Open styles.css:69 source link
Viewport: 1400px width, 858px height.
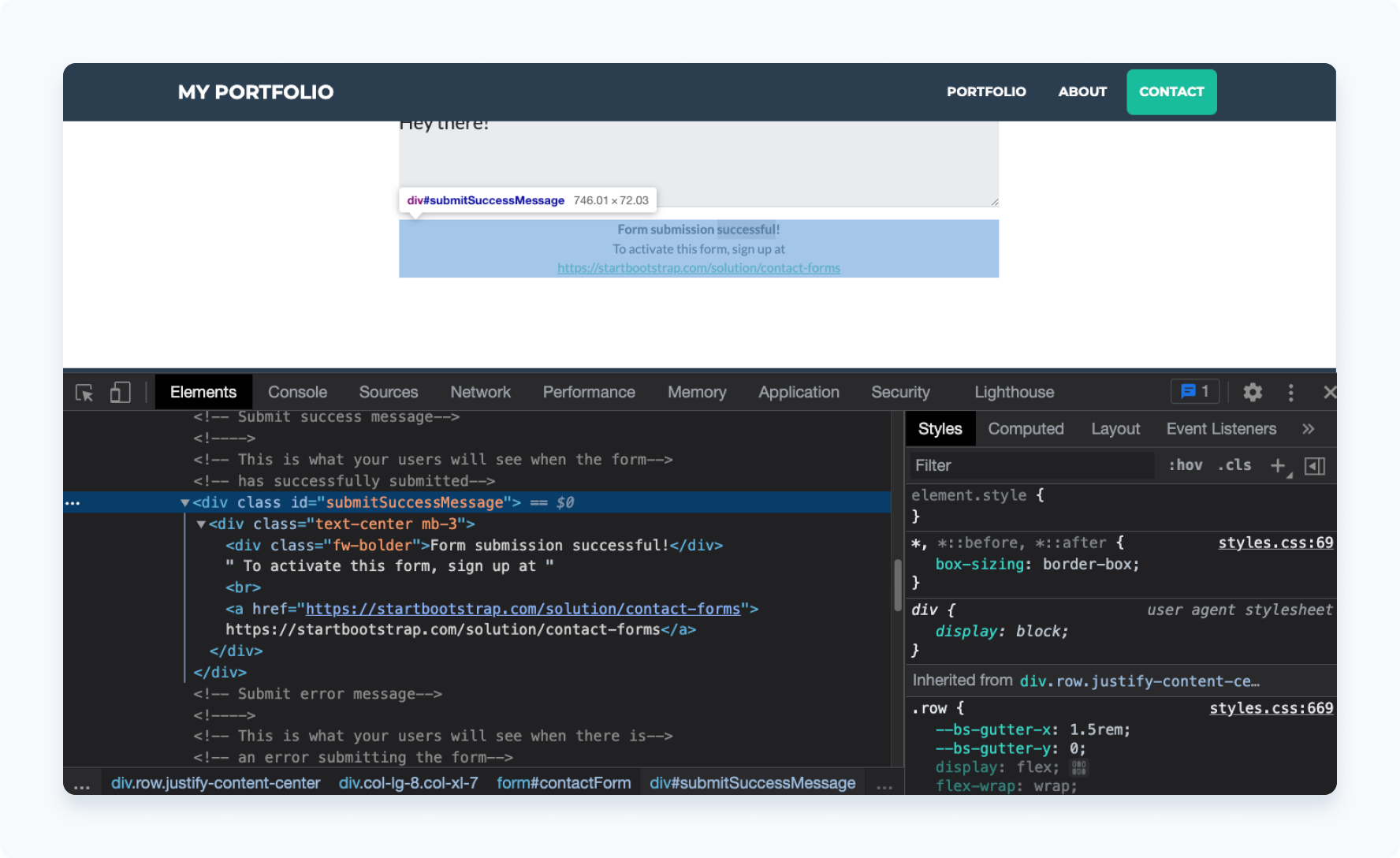(1275, 543)
